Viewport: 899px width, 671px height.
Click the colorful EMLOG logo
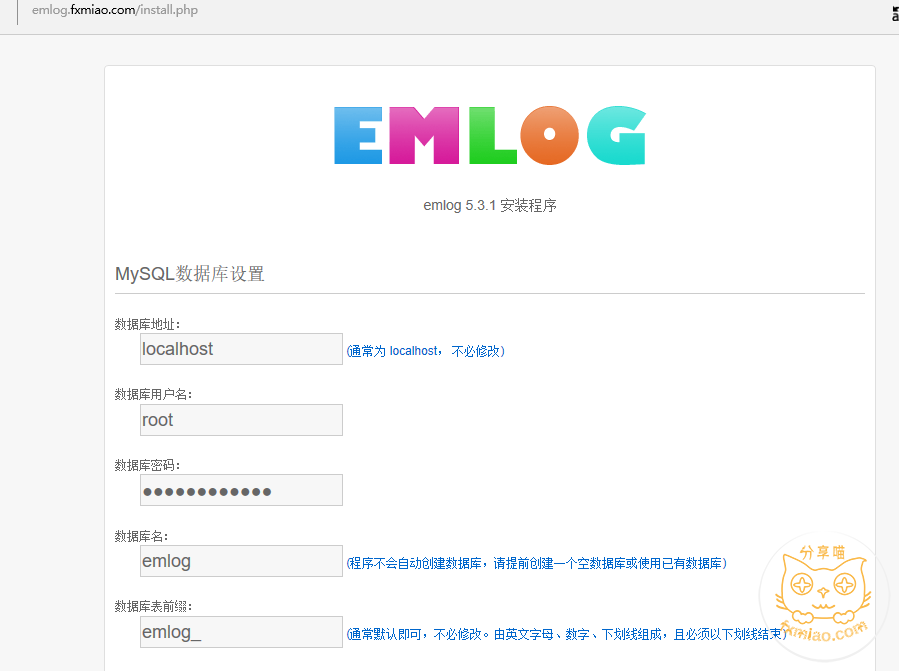pyautogui.click(x=490, y=135)
